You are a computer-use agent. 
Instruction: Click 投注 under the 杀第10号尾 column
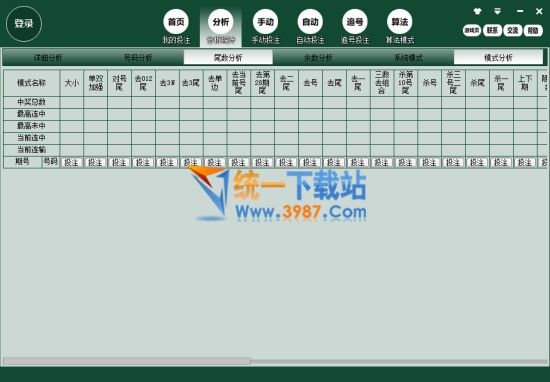pyautogui.click(x=405, y=162)
